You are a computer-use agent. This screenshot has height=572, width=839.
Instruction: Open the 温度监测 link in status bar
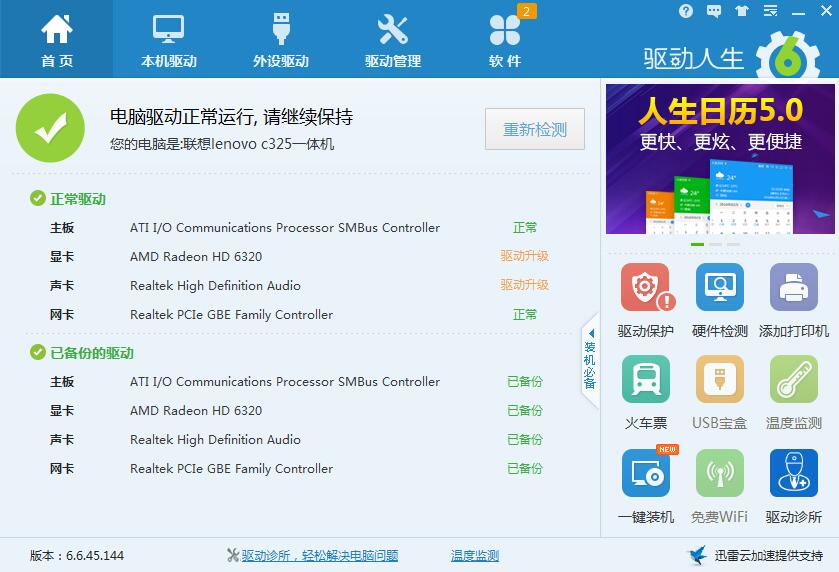coord(475,555)
